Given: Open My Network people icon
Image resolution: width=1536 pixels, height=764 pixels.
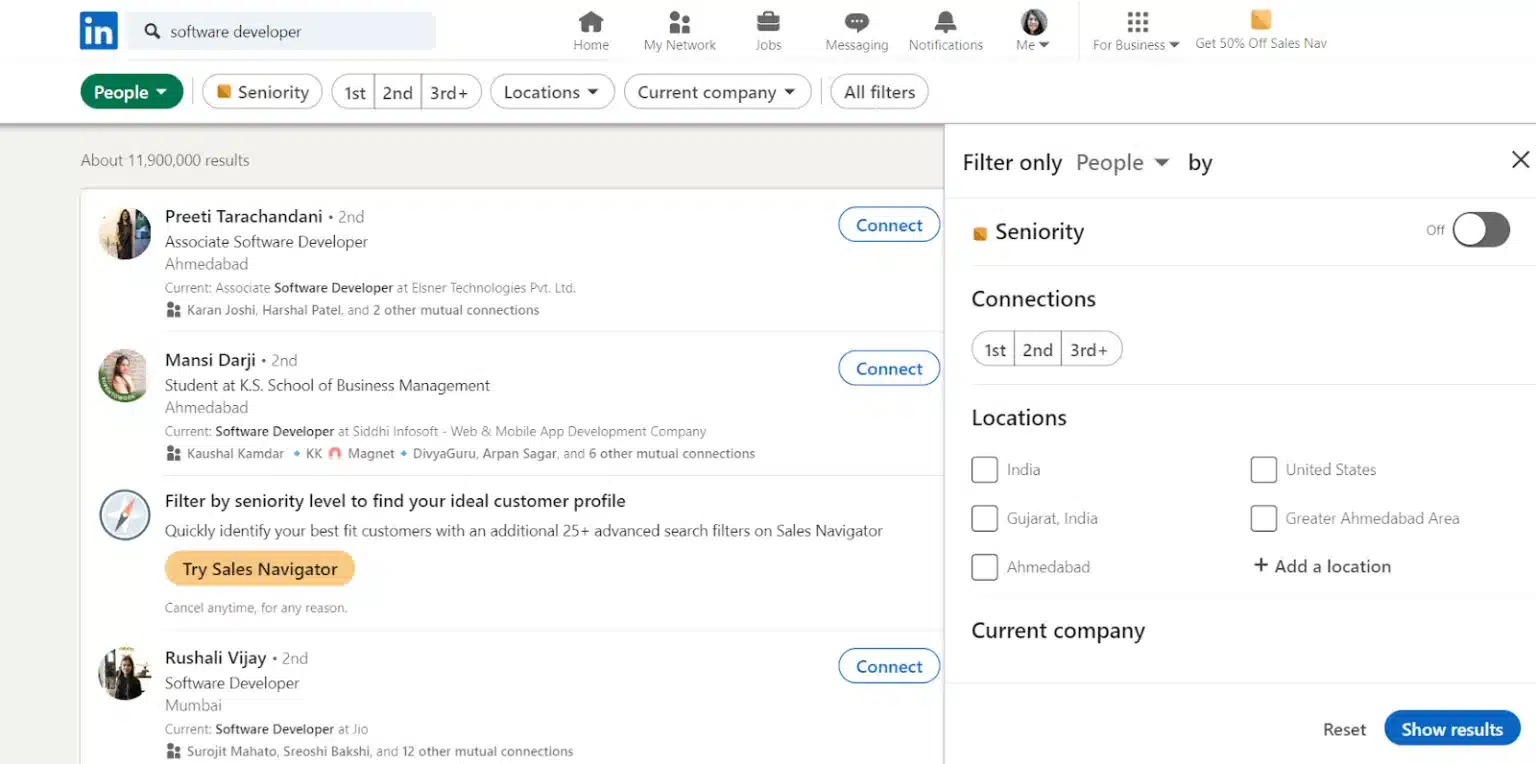Looking at the screenshot, I should tap(680, 21).
